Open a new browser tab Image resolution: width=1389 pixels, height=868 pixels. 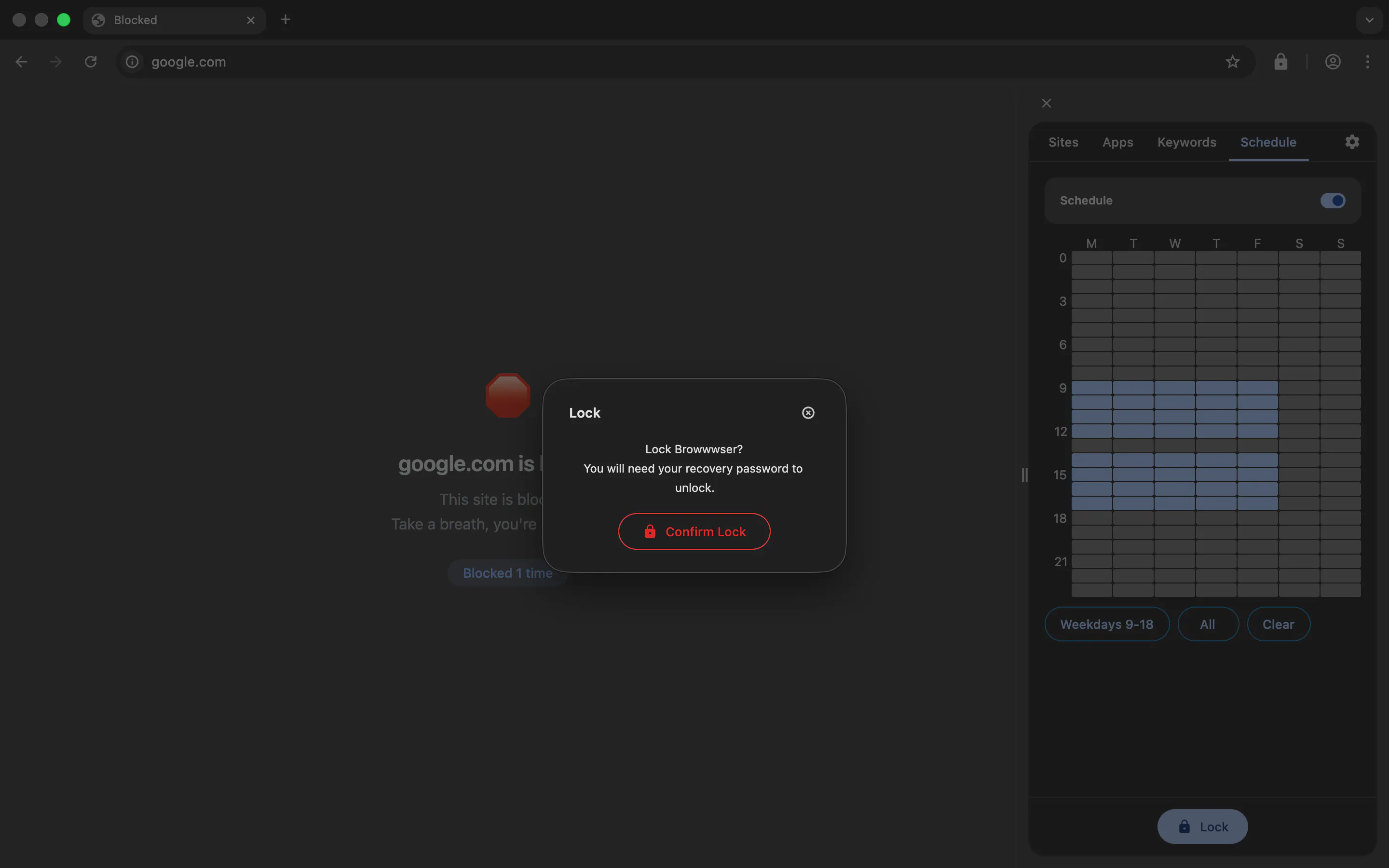[x=285, y=20]
